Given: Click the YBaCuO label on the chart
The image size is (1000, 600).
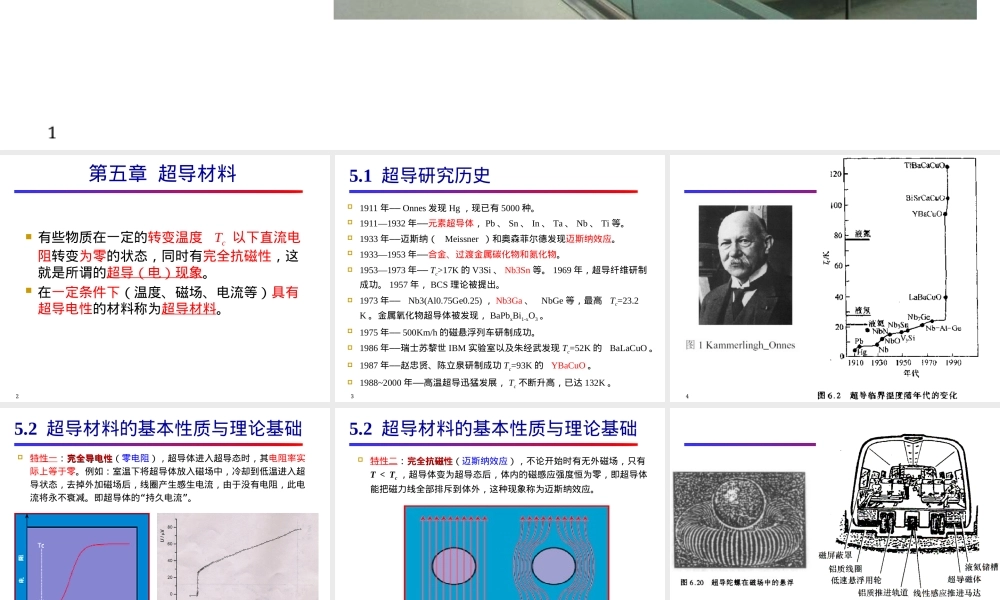Looking at the screenshot, I should 927,214.
